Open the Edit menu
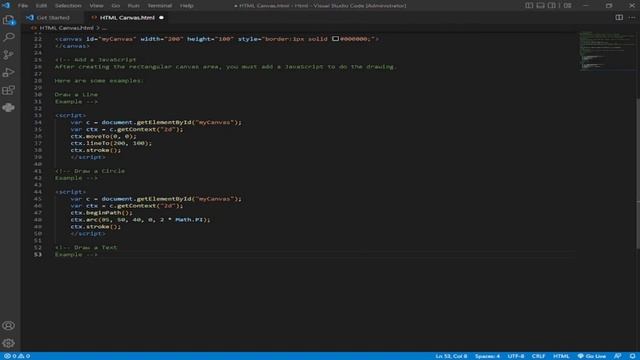640x360 pixels. coord(41,6)
